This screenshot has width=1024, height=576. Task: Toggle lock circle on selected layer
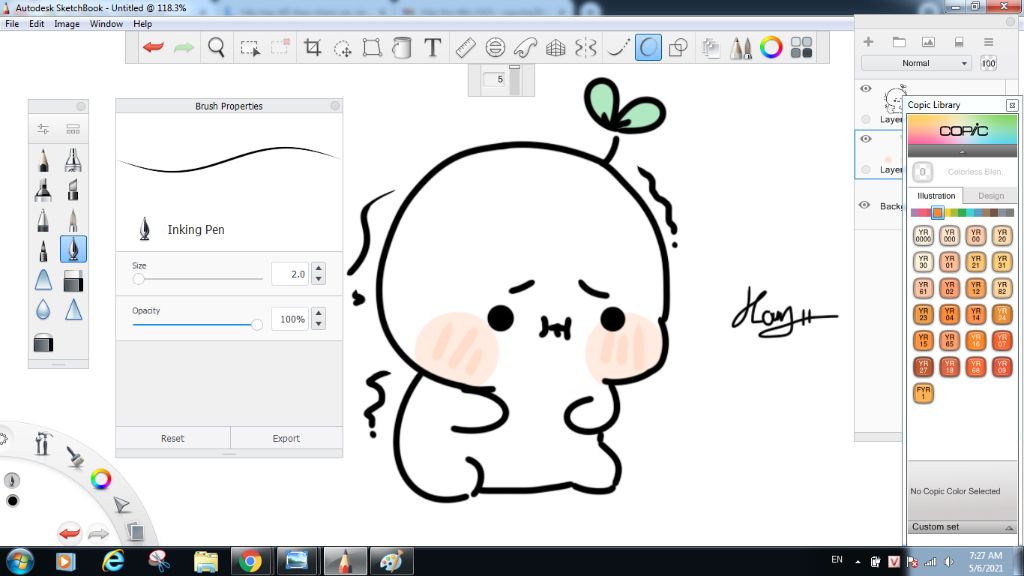click(866, 170)
